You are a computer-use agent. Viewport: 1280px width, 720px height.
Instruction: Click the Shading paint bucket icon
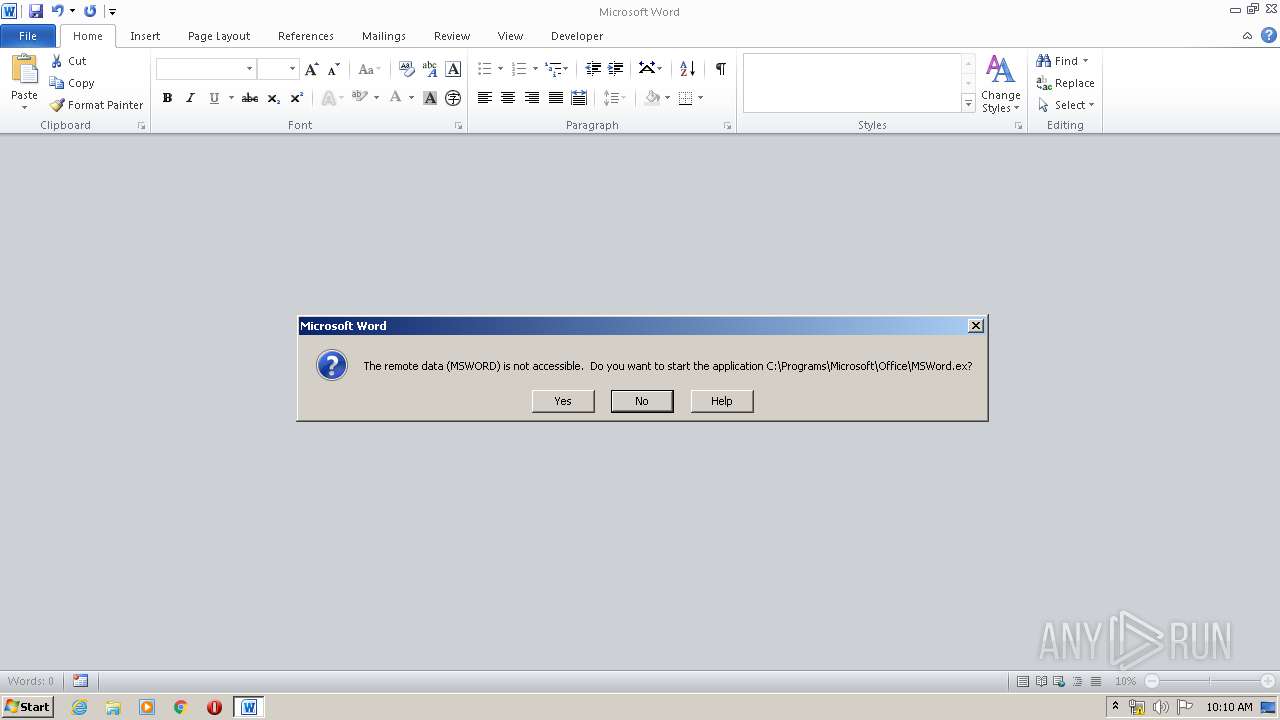point(652,98)
